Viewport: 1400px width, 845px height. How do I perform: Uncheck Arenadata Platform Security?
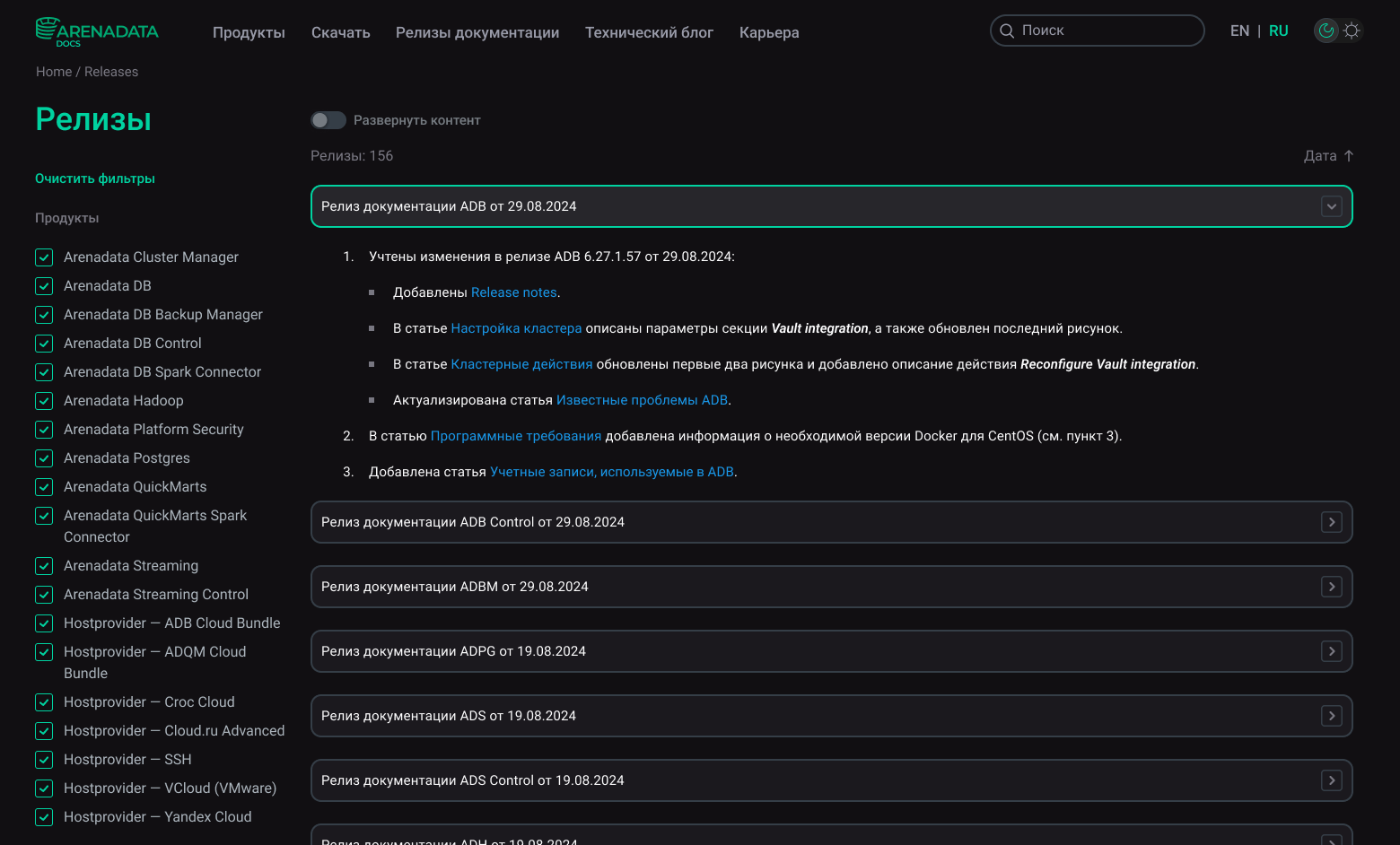point(44,430)
